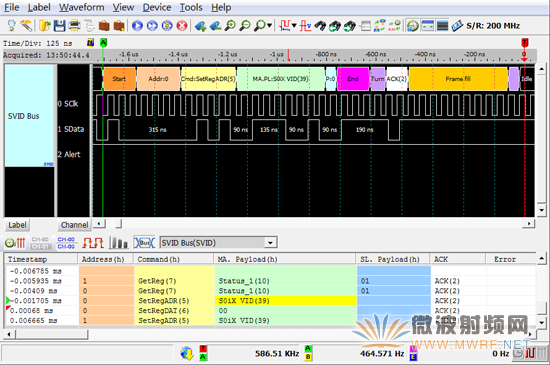
Task: Expand the trigger waveform dropdown arrow
Action: (294, 26)
